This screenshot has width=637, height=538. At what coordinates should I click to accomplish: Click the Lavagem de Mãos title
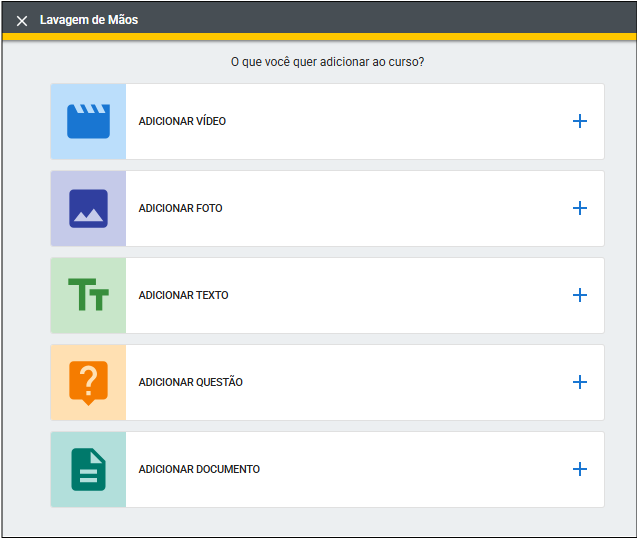click(89, 20)
